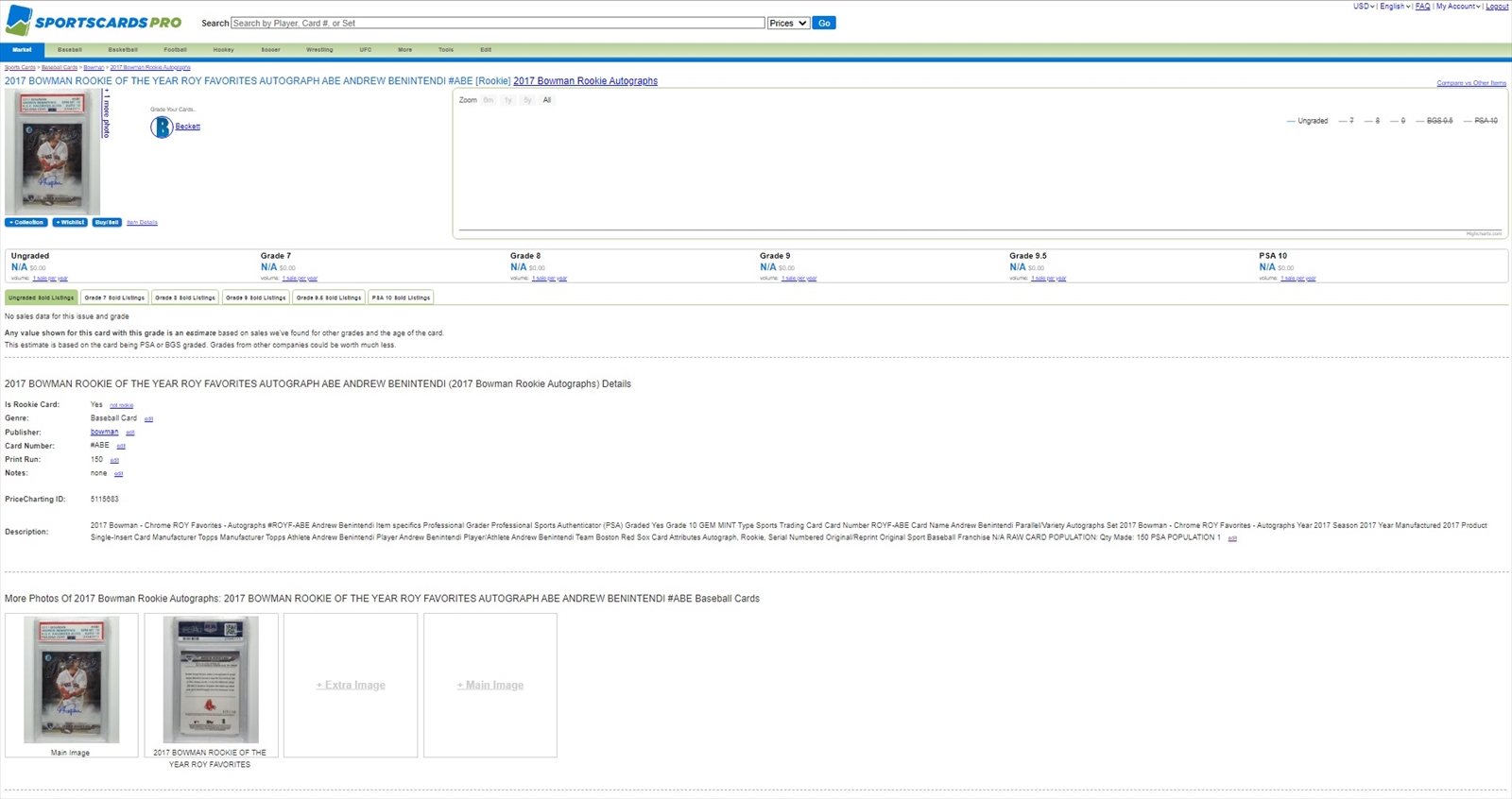Select Grade 9 Sold Listings tab
1512x799 pixels.
[x=256, y=297]
